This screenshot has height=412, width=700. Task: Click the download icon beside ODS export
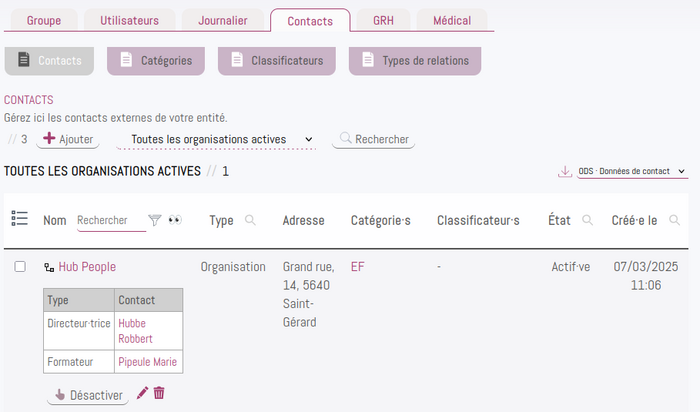[565, 171]
